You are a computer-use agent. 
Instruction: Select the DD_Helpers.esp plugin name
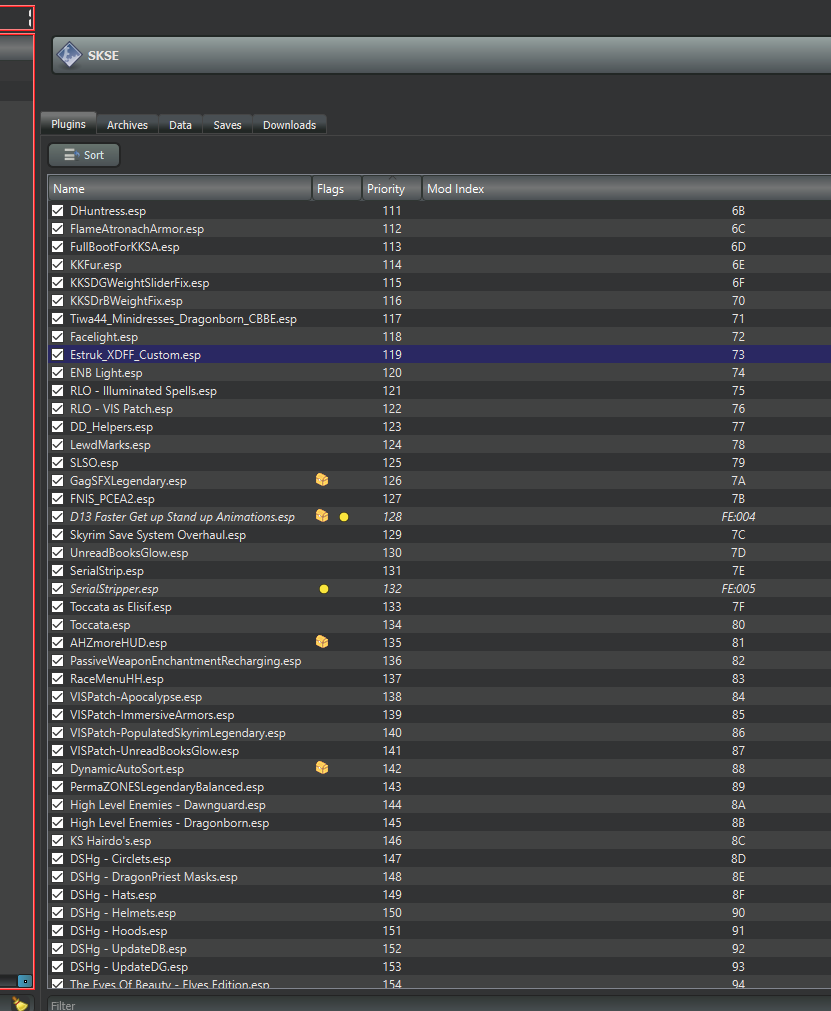pos(112,427)
